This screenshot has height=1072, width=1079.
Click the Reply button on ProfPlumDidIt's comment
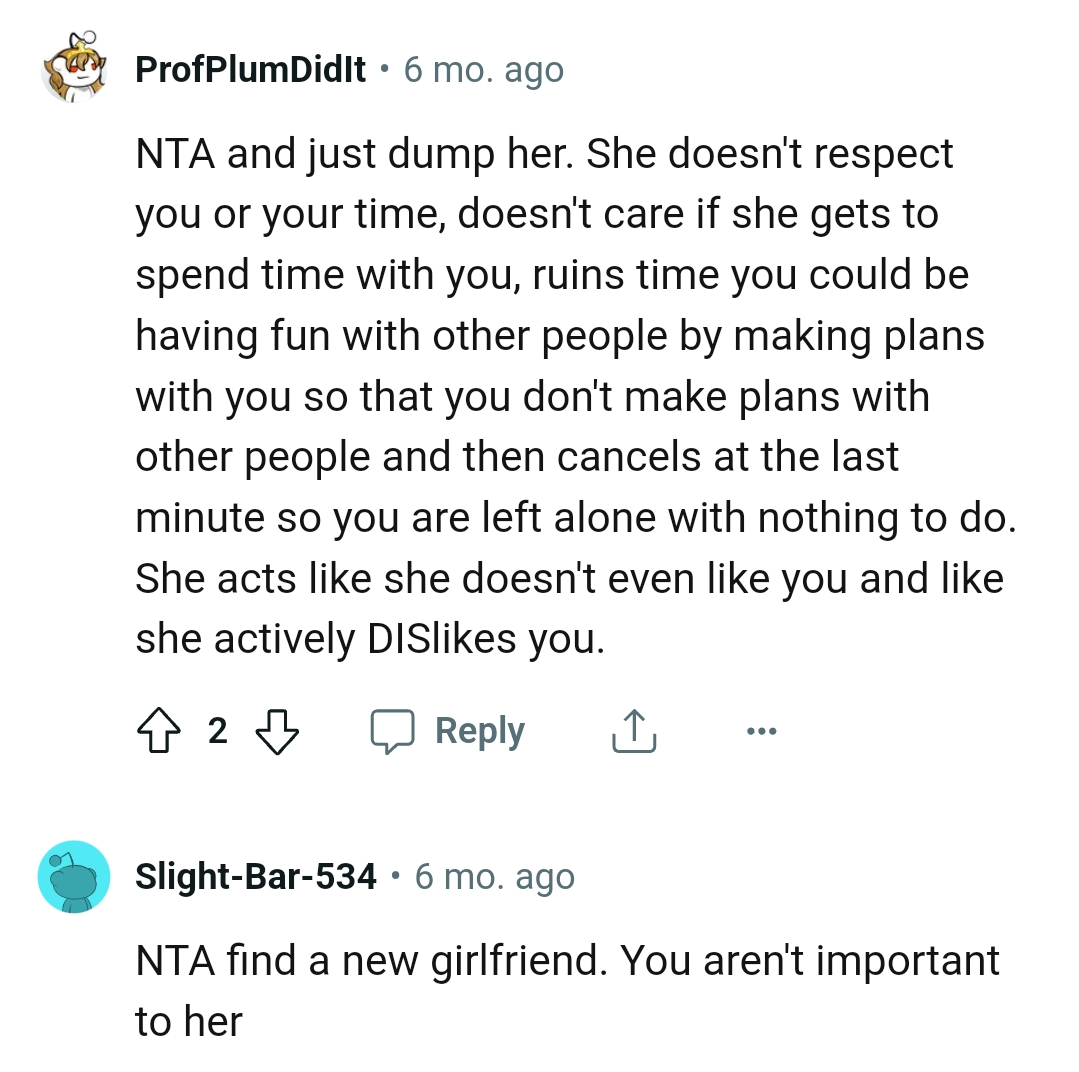480,730
